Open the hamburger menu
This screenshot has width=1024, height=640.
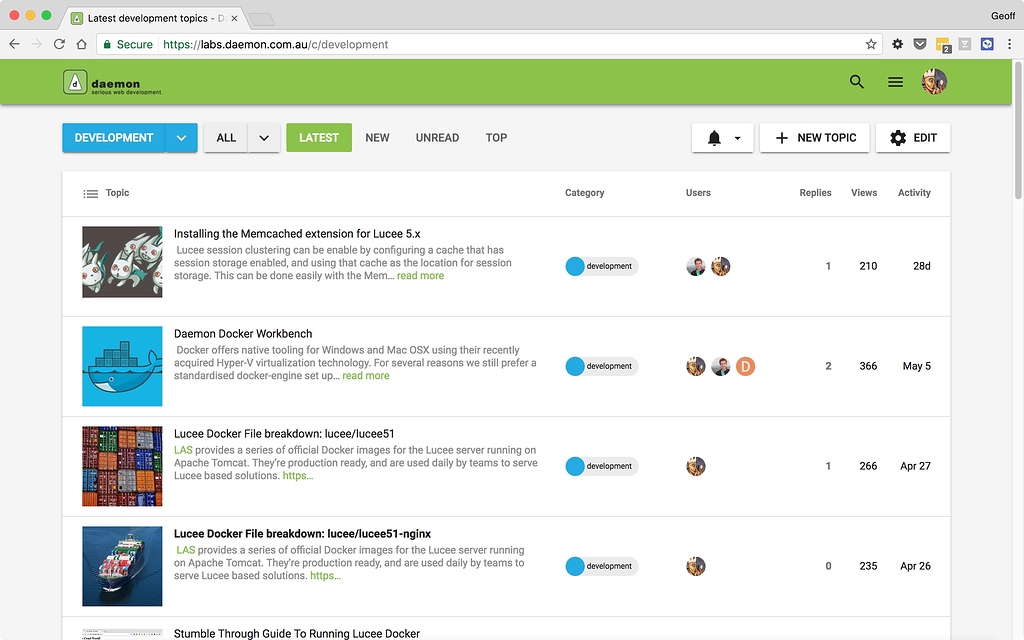tap(895, 82)
